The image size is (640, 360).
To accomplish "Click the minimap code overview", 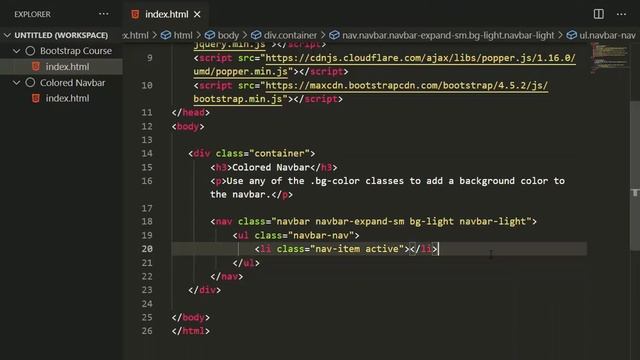I will coord(609,57).
